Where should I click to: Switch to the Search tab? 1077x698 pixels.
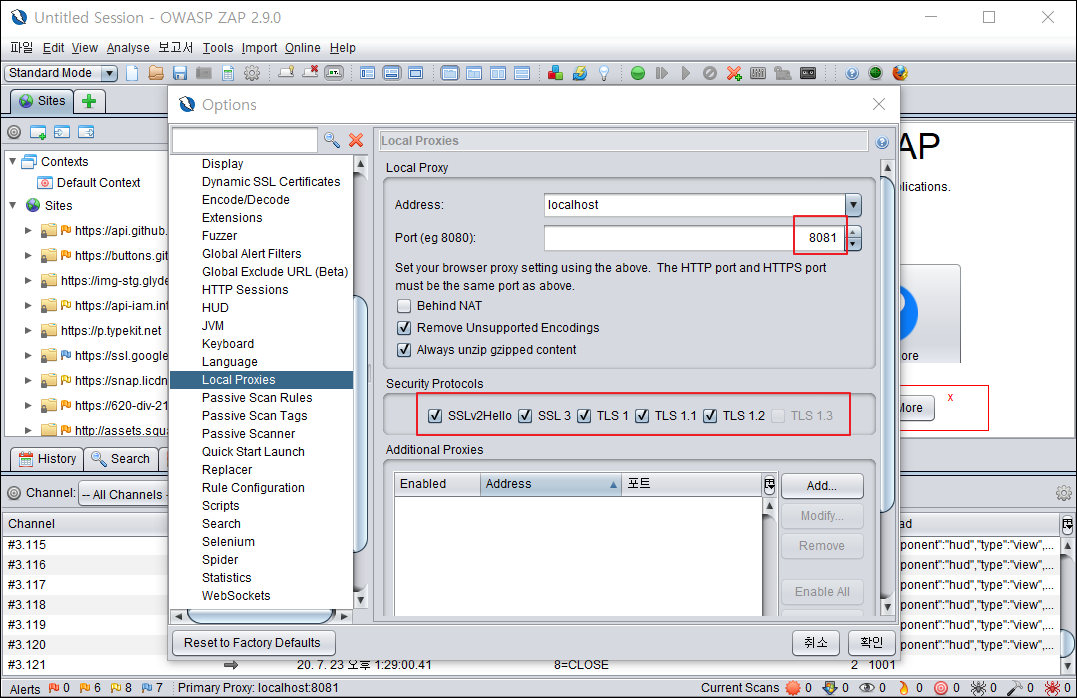tap(121, 459)
